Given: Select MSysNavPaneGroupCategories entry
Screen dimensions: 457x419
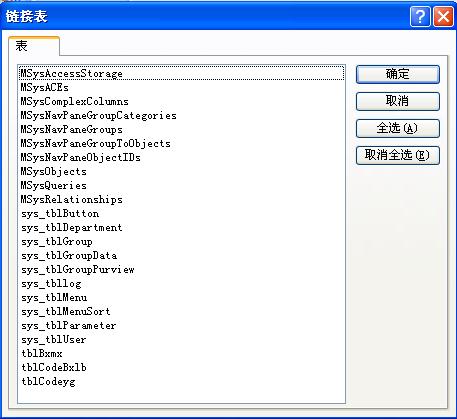Looking at the screenshot, I should click(x=182, y=115).
